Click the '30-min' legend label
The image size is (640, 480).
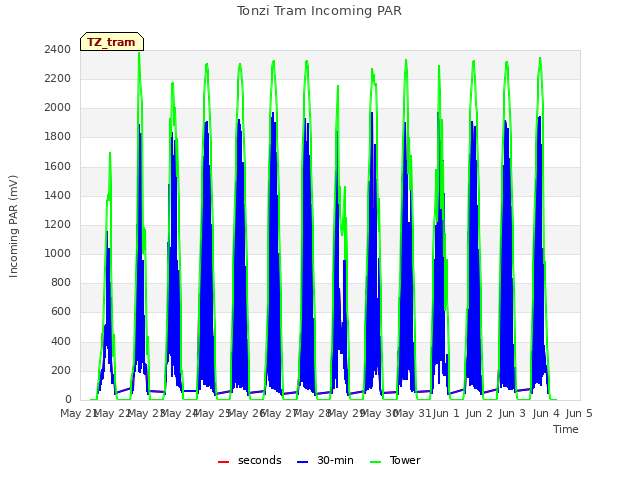pos(335,460)
